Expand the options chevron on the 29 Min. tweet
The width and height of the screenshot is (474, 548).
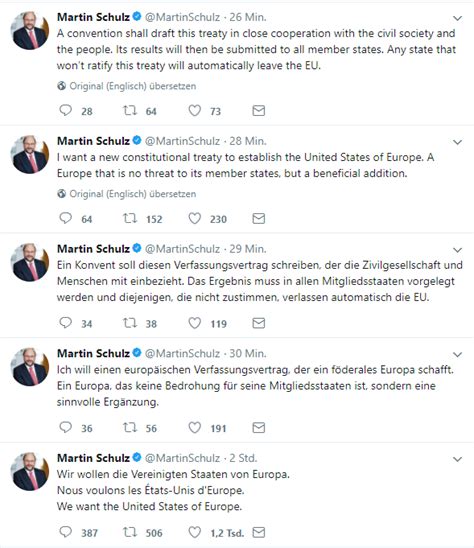457,250
